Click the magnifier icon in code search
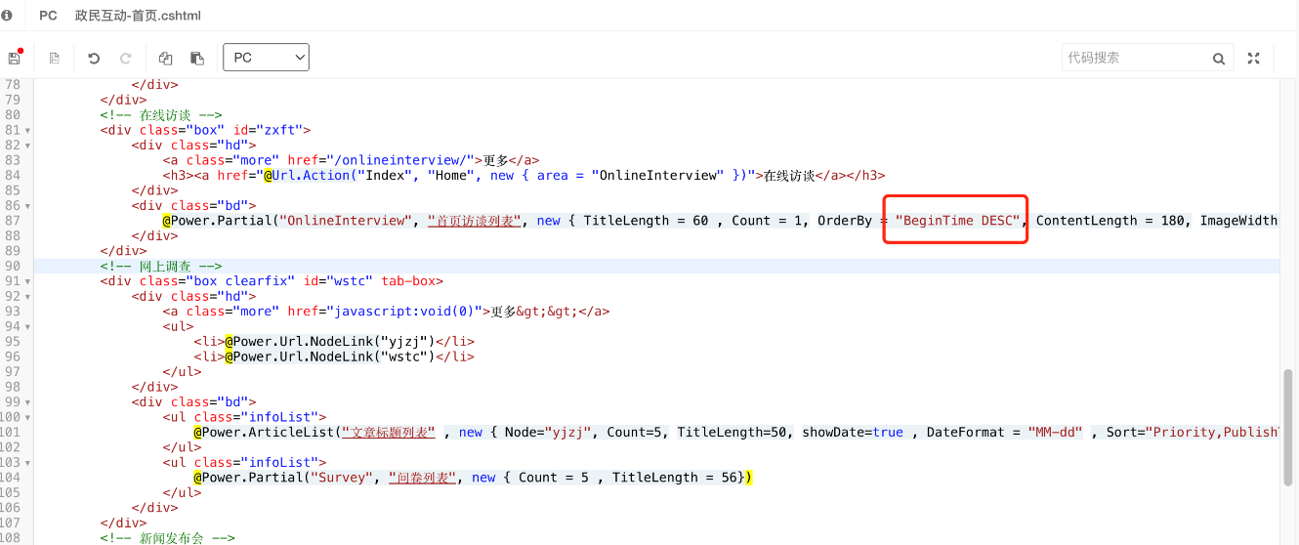The image size is (1299, 545). (1219, 59)
